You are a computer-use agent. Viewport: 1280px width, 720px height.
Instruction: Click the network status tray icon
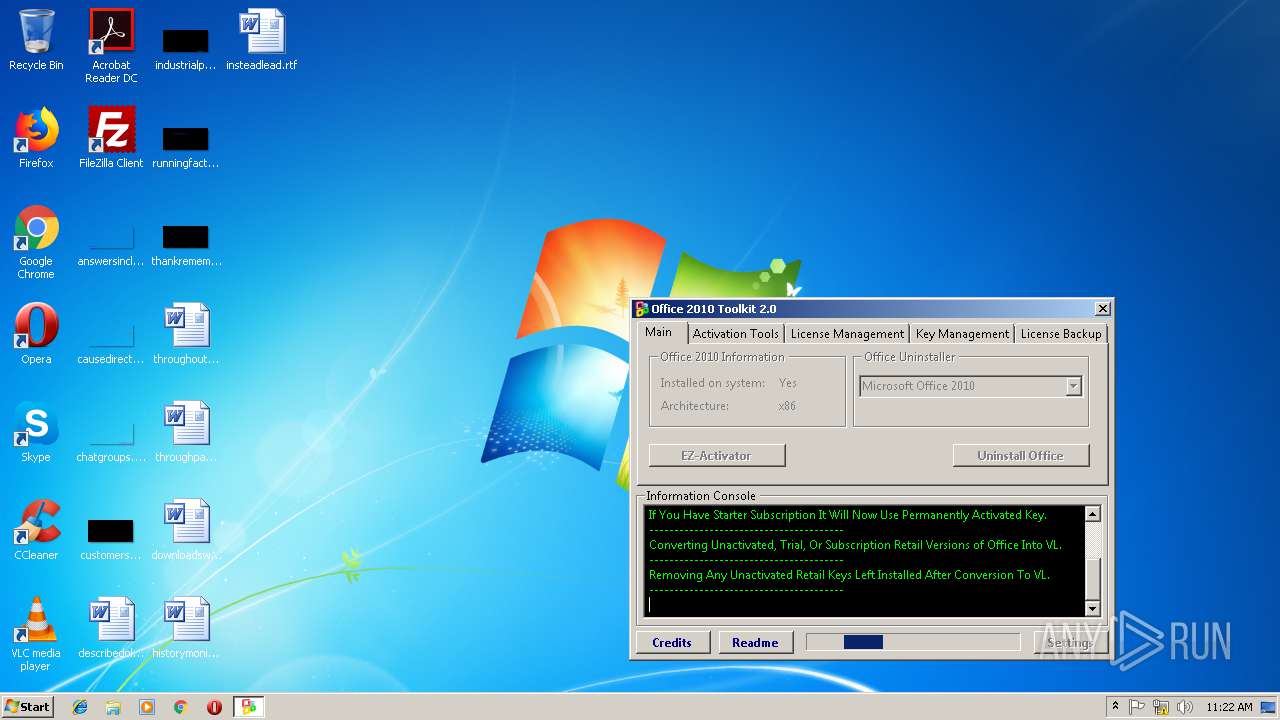tap(1161, 707)
